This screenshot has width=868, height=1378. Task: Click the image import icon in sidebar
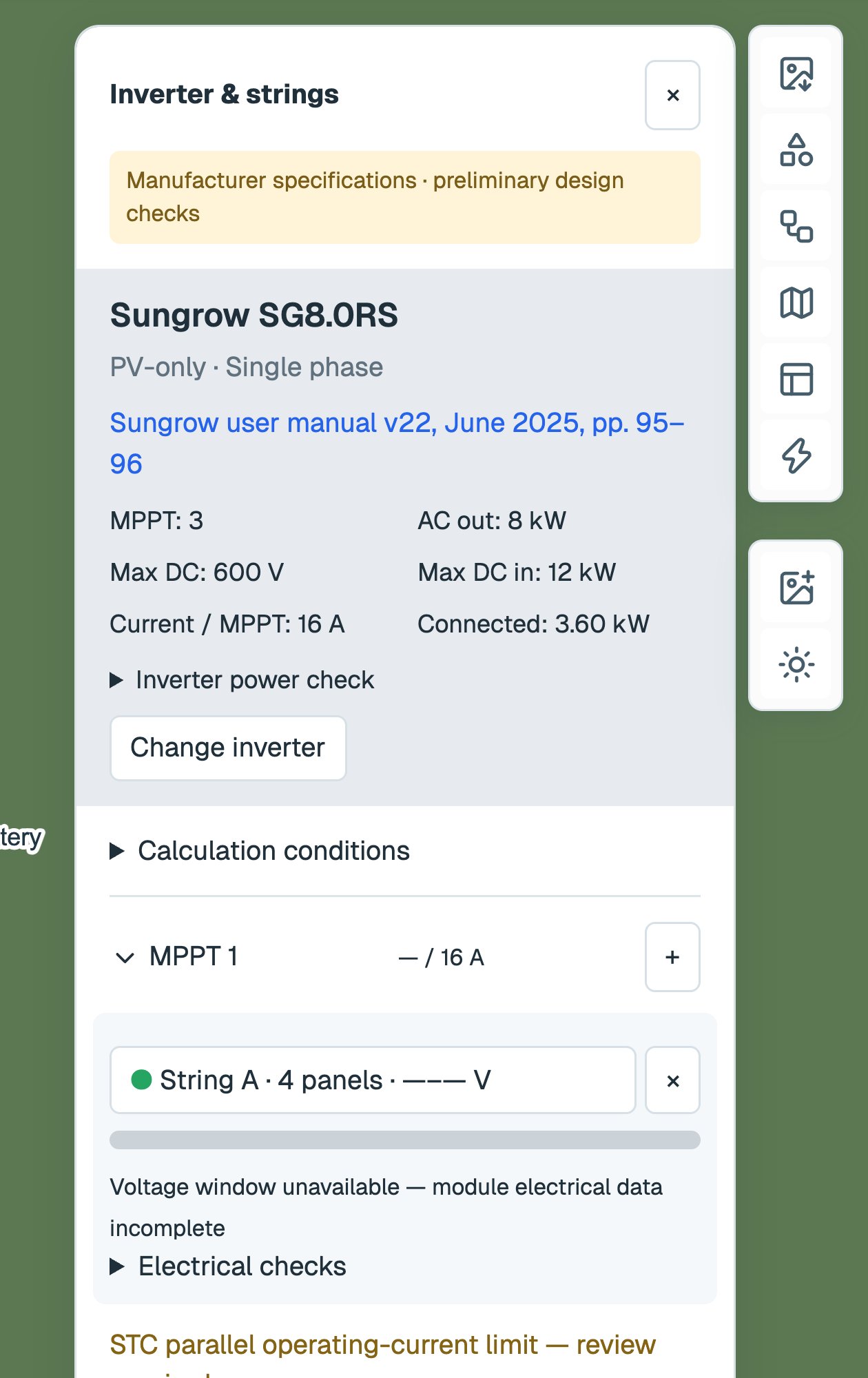[796, 74]
